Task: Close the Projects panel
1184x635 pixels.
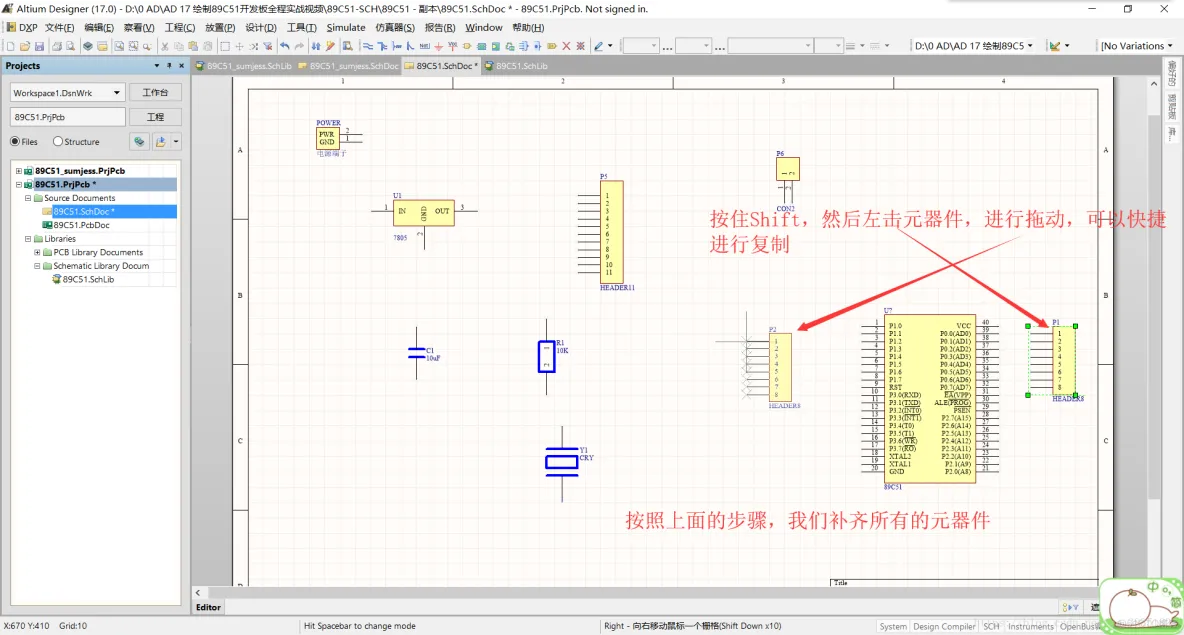Action: [181, 66]
